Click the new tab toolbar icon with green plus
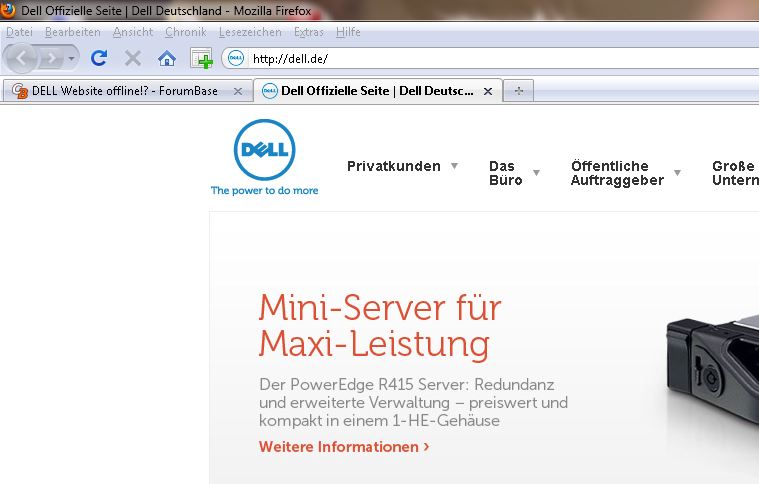The image size is (759, 484). (x=201, y=59)
